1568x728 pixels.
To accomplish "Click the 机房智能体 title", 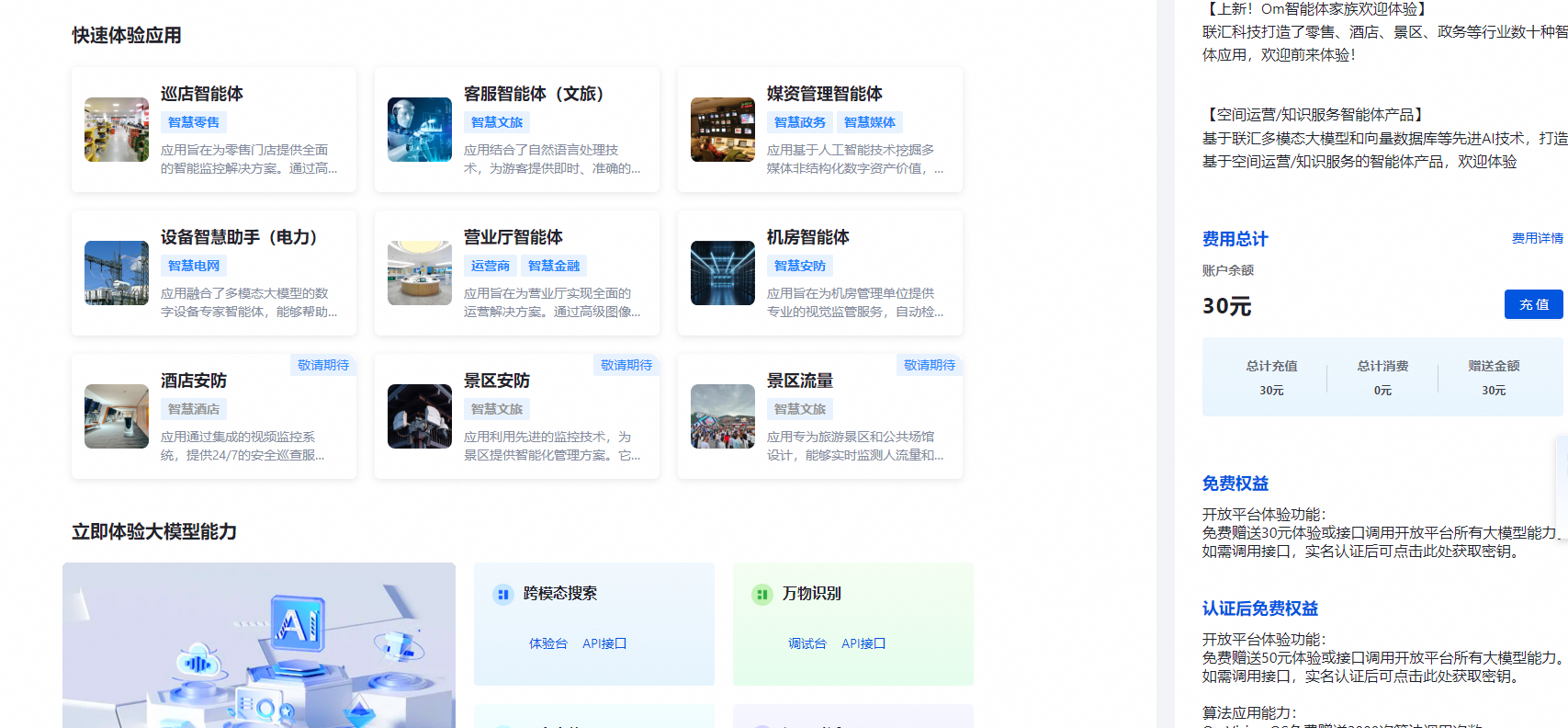I will click(808, 237).
